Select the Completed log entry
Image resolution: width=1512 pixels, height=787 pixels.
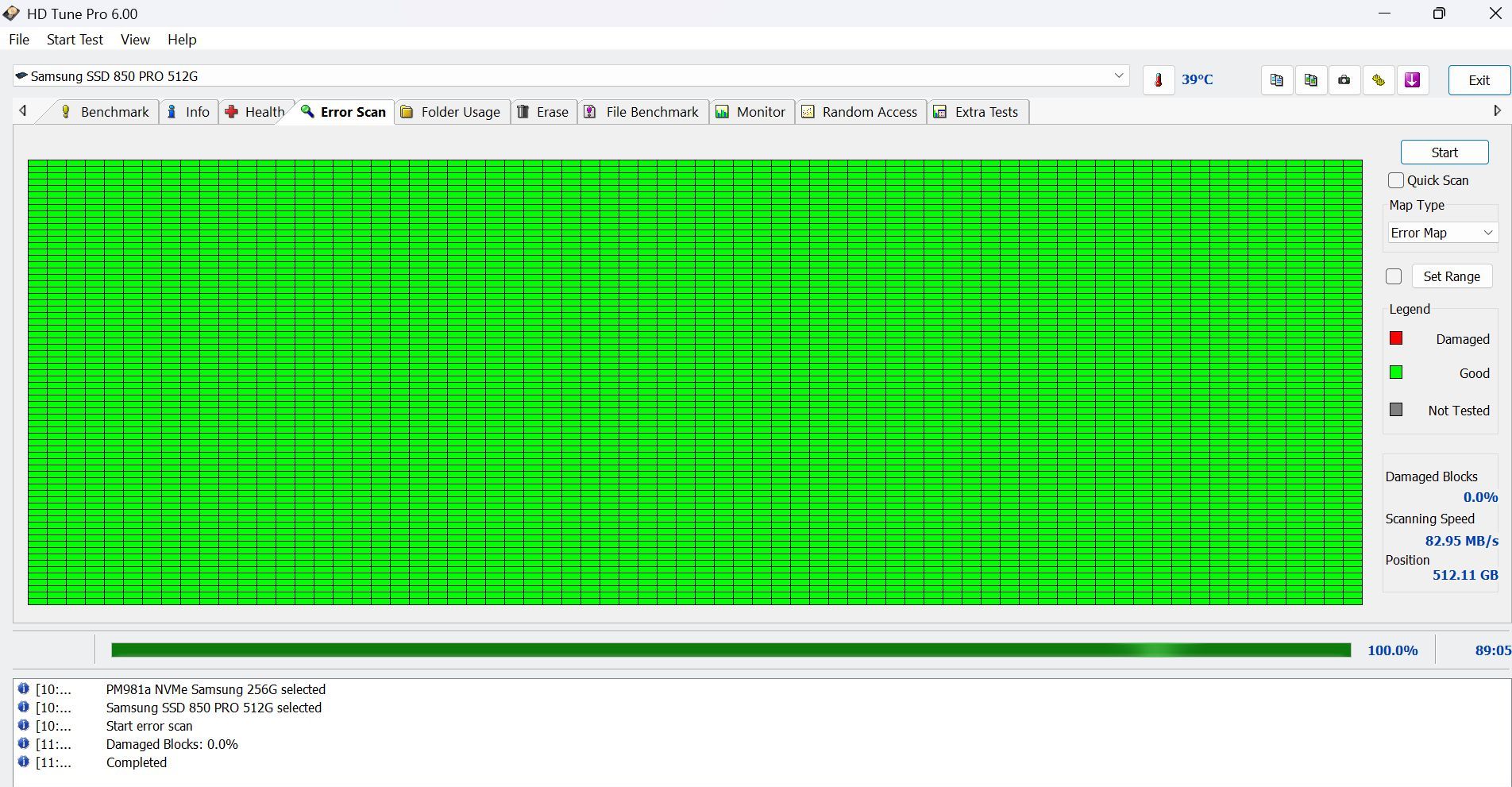(x=137, y=762)
